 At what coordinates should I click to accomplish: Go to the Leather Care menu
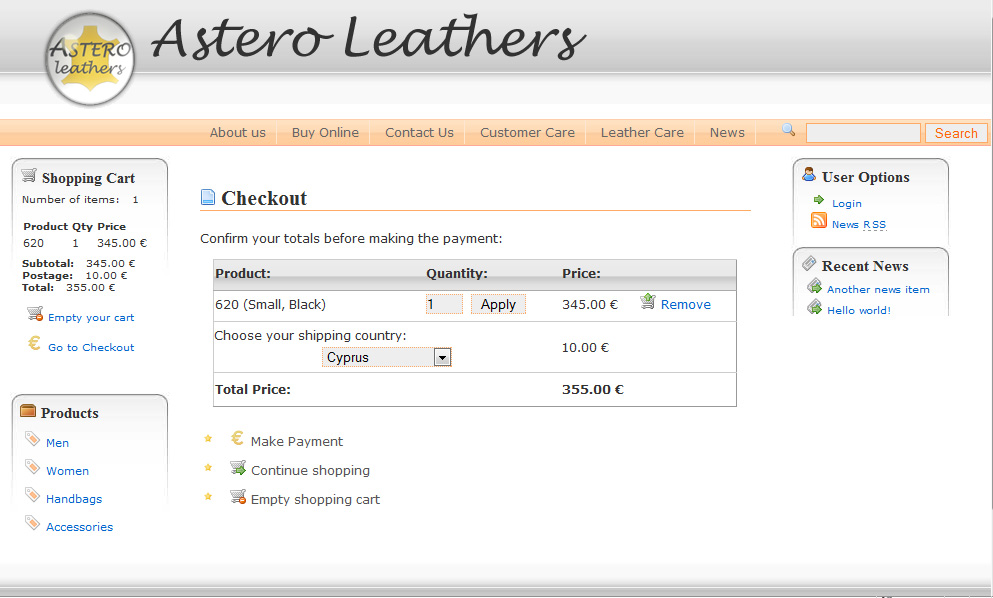pos(642,132)
